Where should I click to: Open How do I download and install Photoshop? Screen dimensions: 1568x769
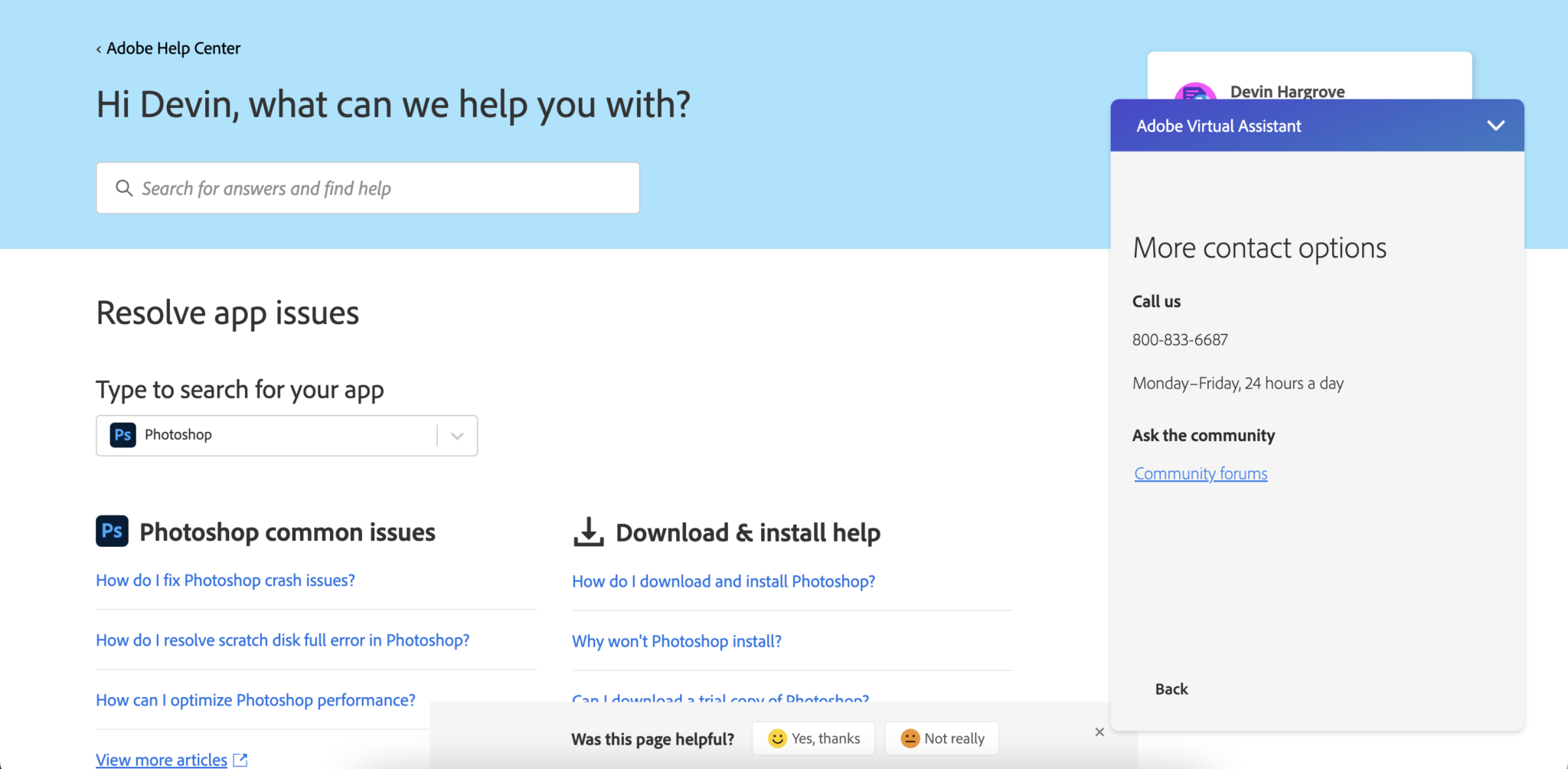tap(724, 581)
